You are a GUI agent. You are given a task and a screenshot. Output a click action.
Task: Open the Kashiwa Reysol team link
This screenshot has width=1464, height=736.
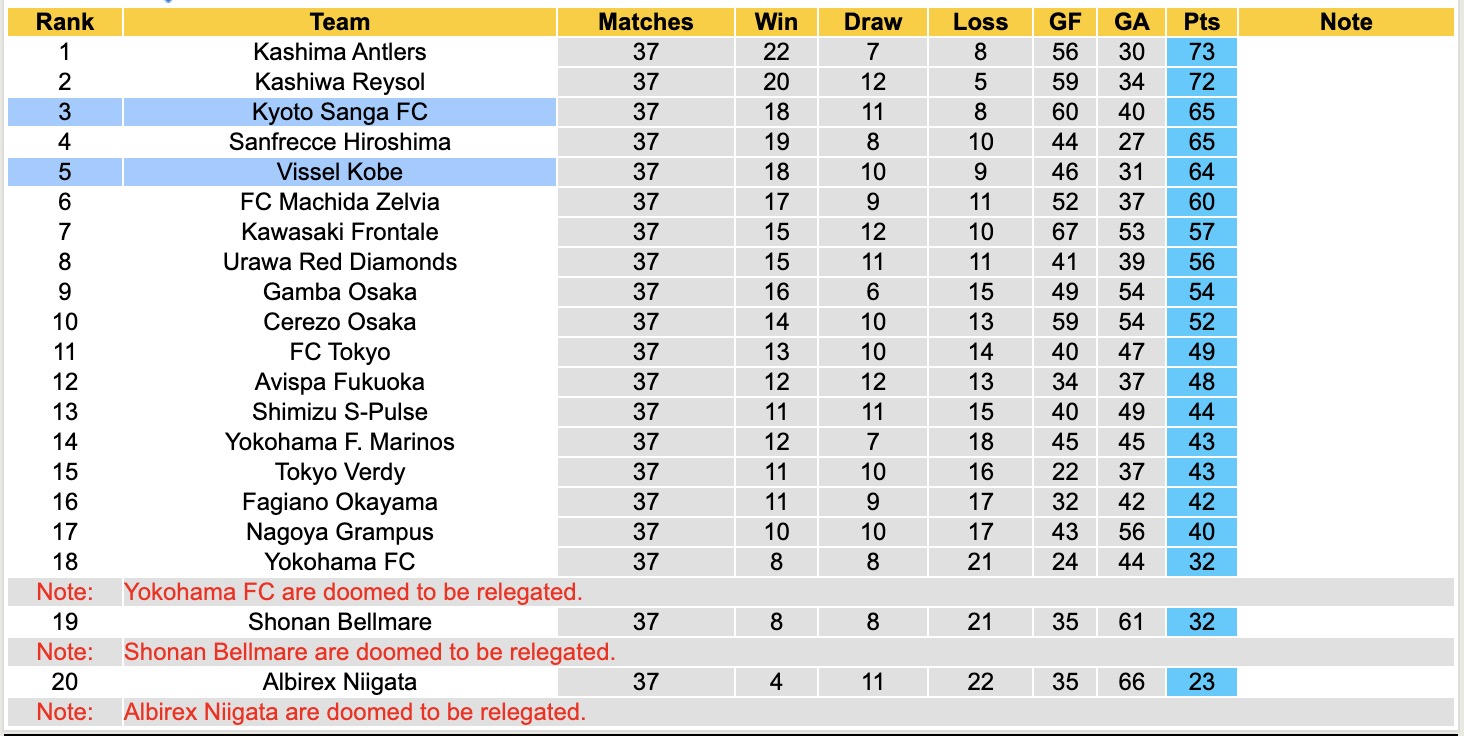pos(340,82)
